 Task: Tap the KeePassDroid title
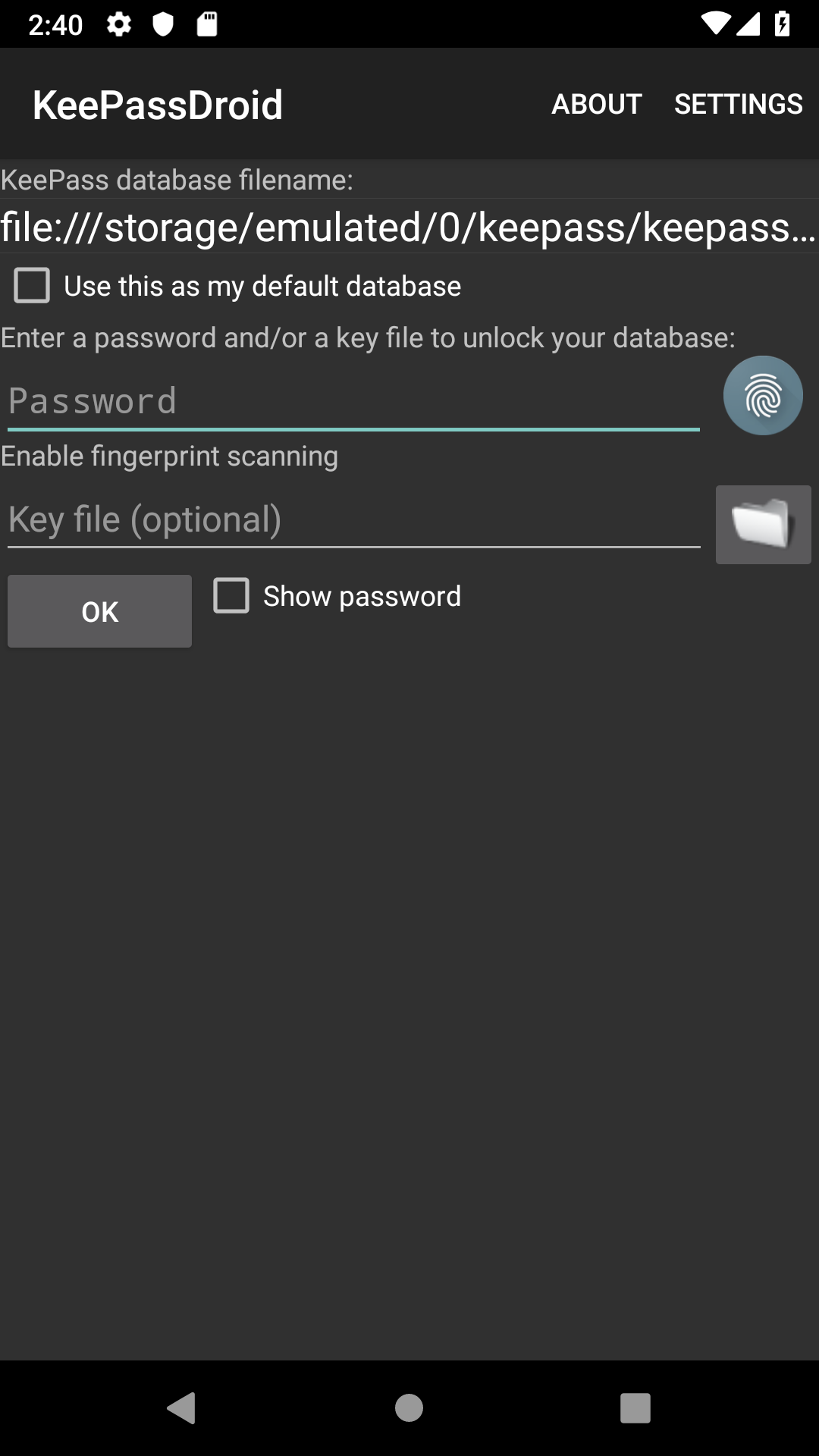coord(156,104)
